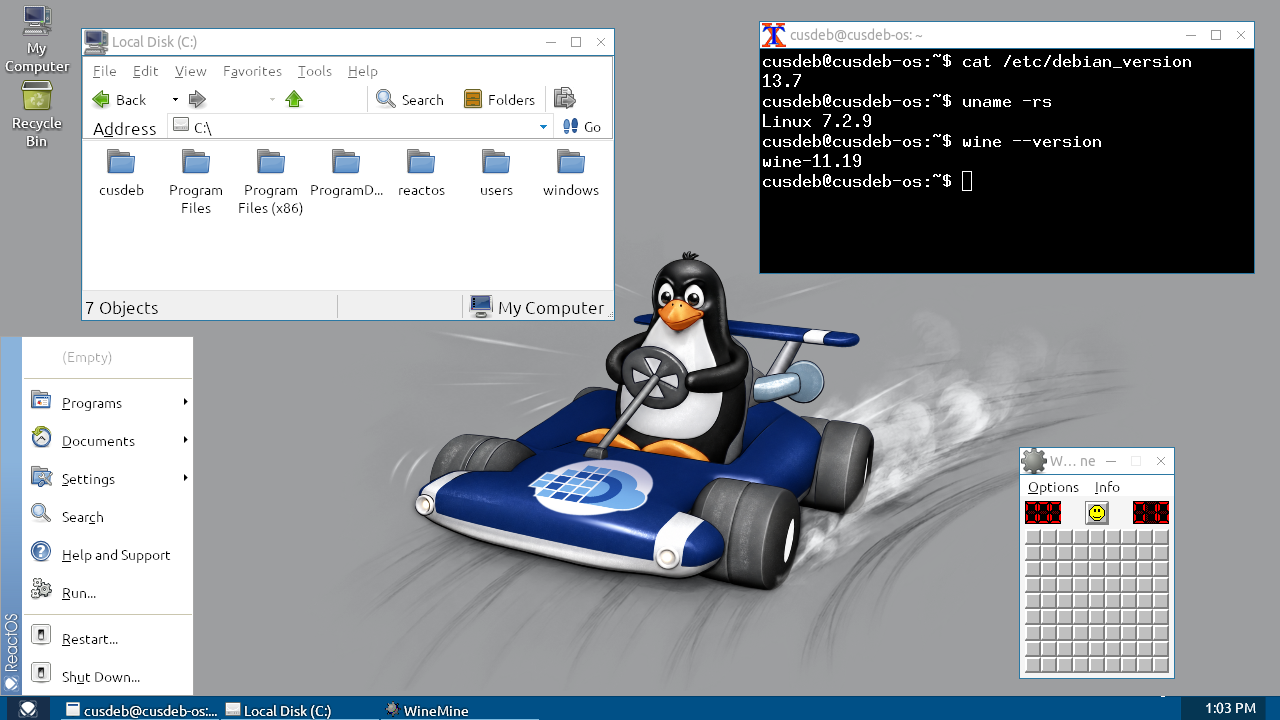
Task: Select the My Computer desktop icon
Action: click(x=37, y=39)
